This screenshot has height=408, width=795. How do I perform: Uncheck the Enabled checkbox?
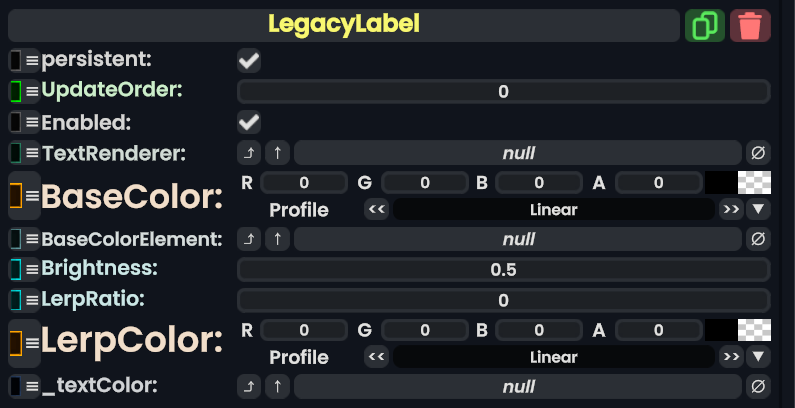249,123
